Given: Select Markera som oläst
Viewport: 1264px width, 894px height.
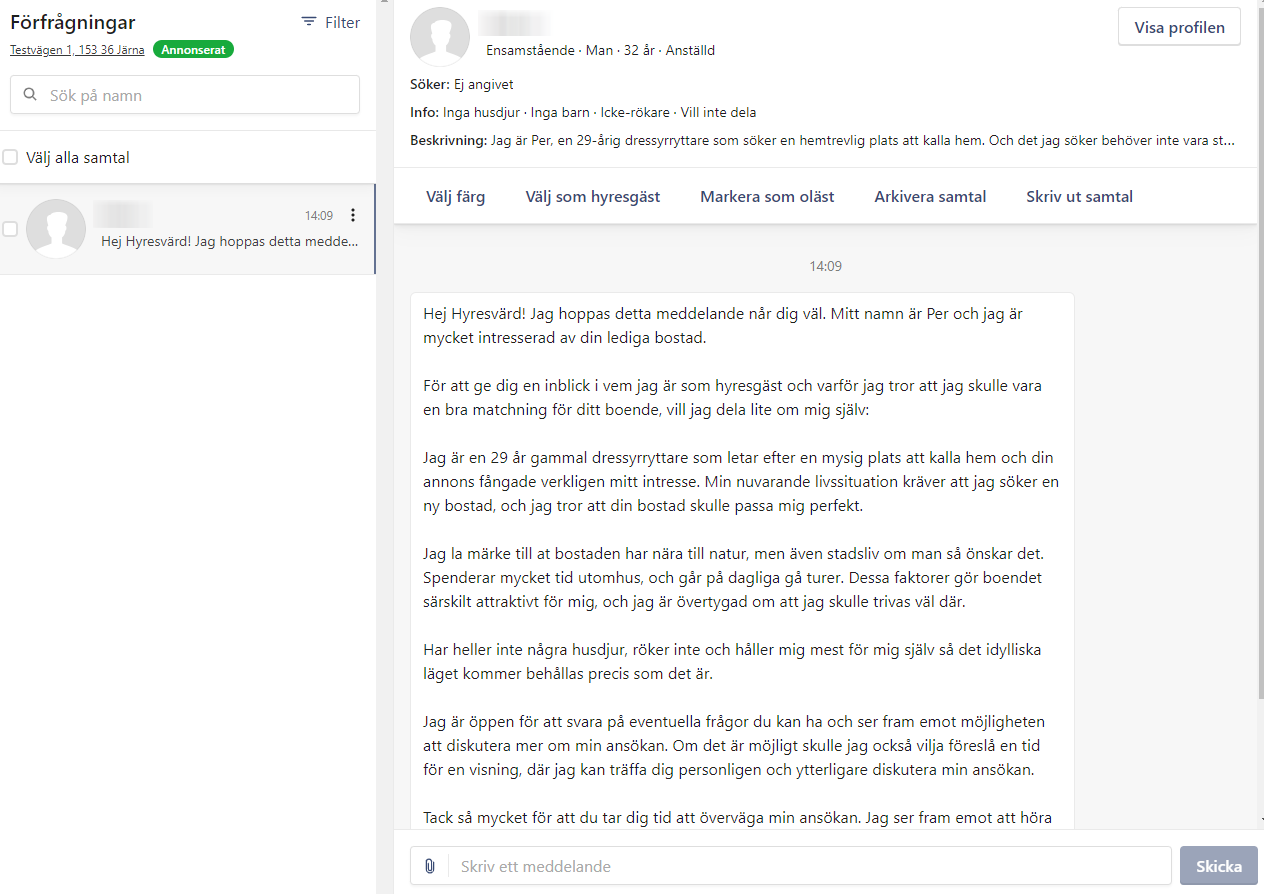Looking at the screenshot, I should pyautogui.click(x=767, y=197).
